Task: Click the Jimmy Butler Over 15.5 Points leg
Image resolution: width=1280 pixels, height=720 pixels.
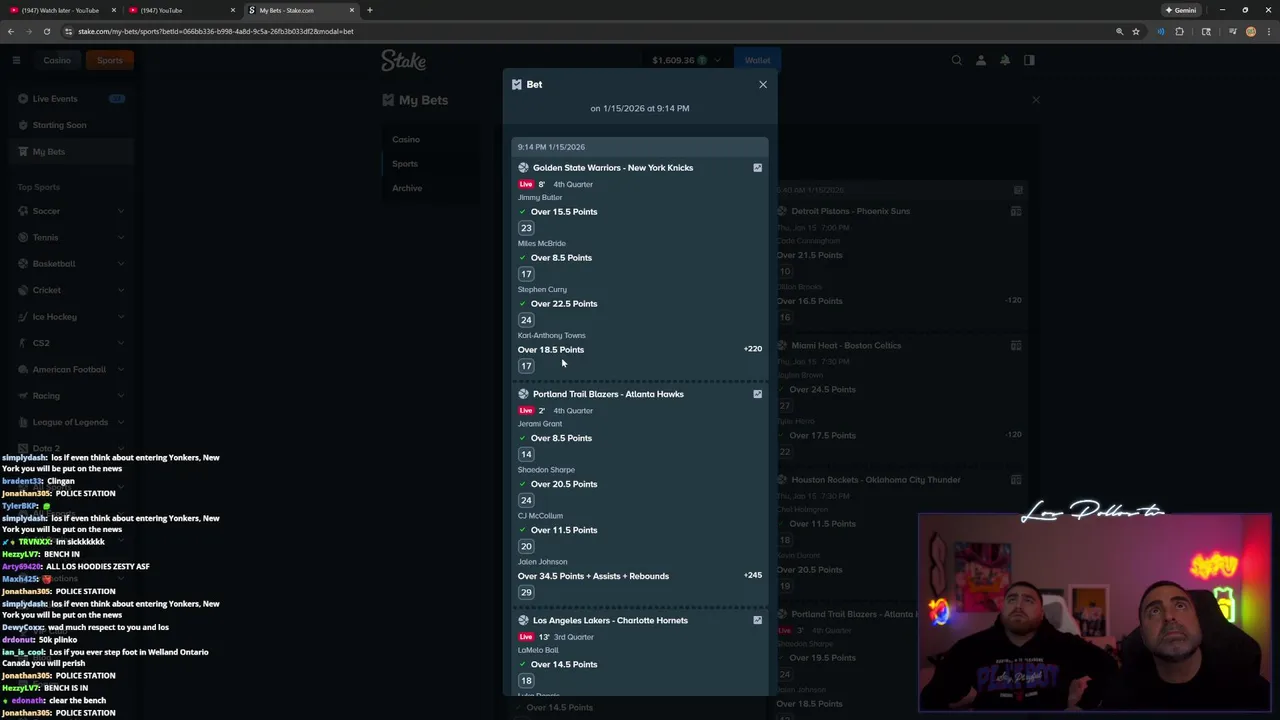Action: tap(564, 212)
